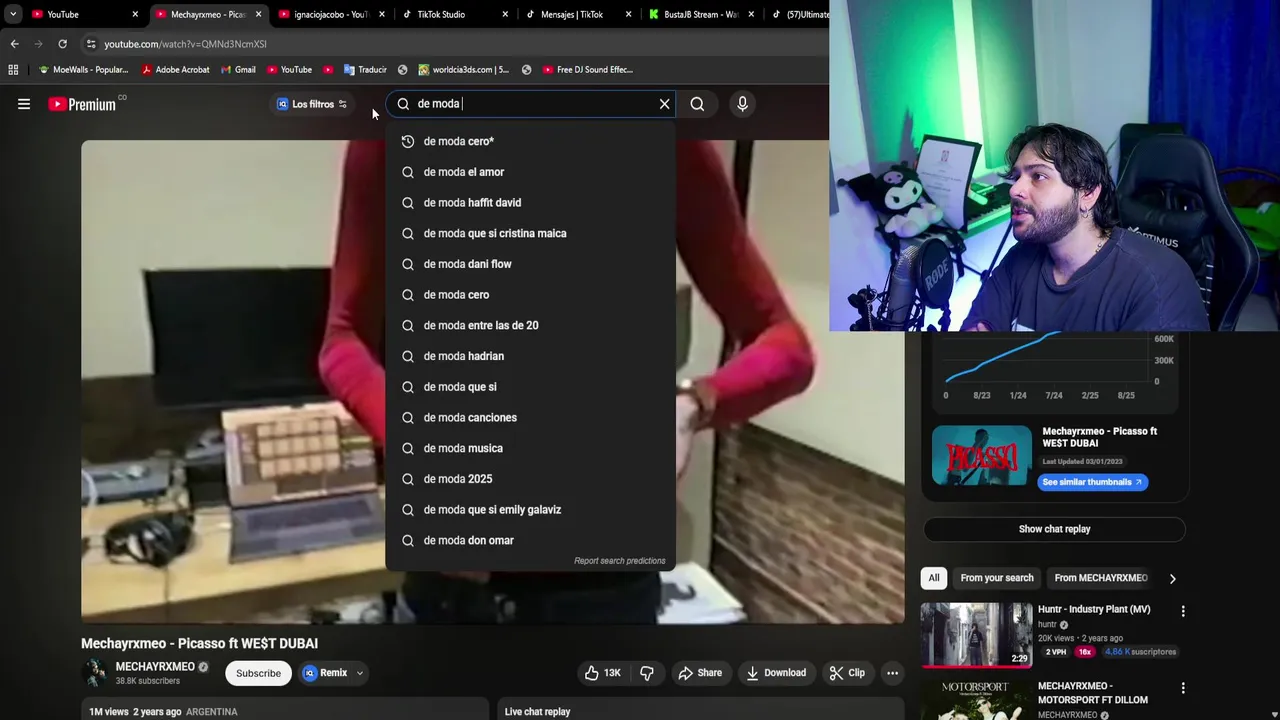
Task: Click Show chat replay button
Action: (x=1054, y=529)
